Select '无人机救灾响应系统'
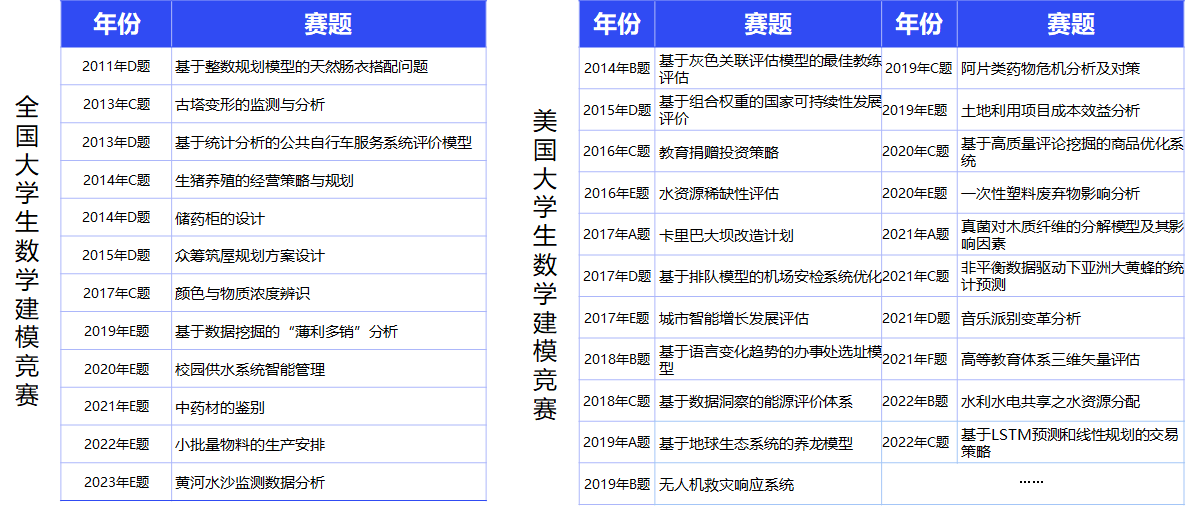Image resolution: width=1186 pixels, height=506 pixels. [x=726, y=485]
